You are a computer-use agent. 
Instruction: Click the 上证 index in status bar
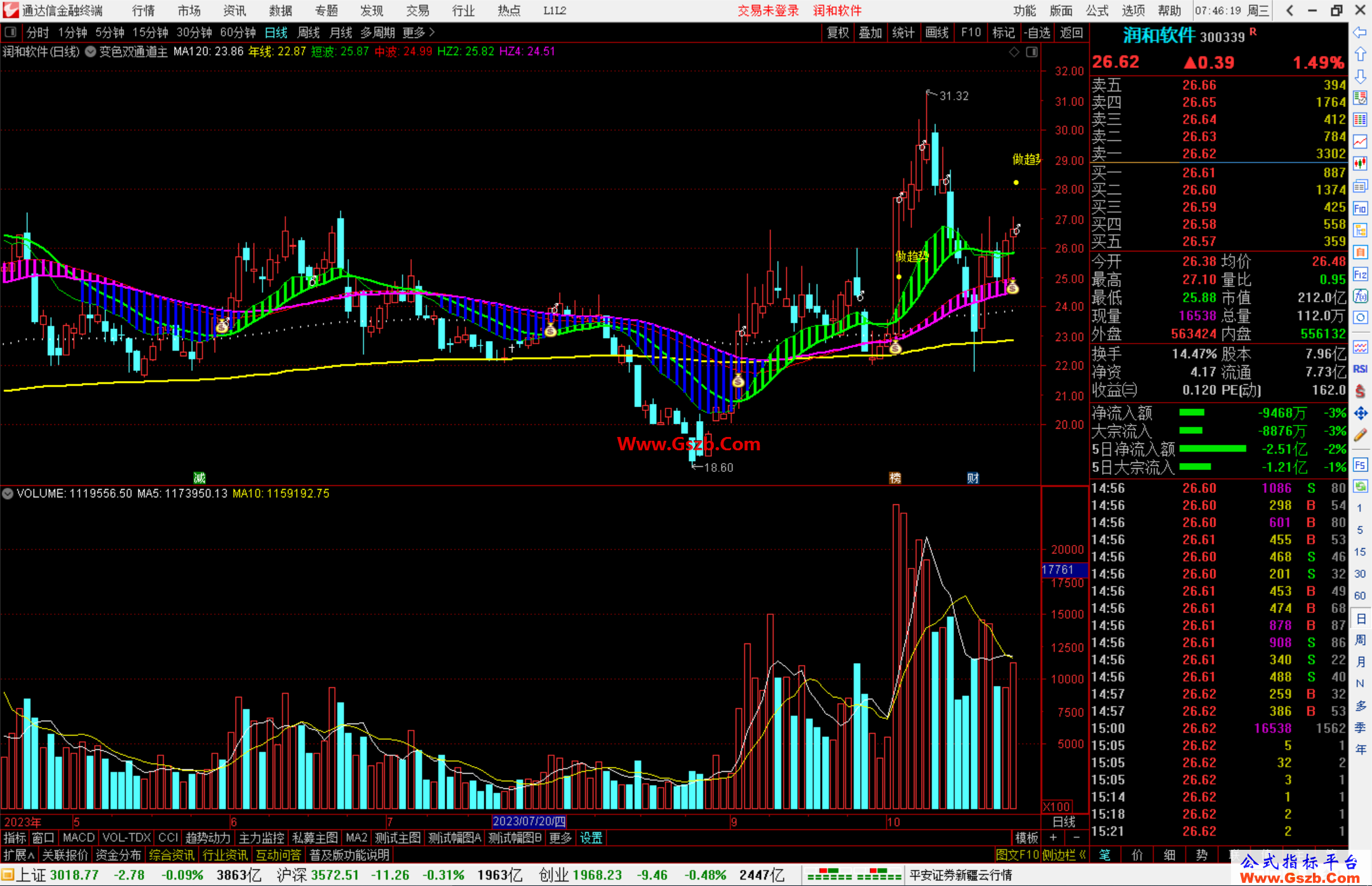point(30,875)
